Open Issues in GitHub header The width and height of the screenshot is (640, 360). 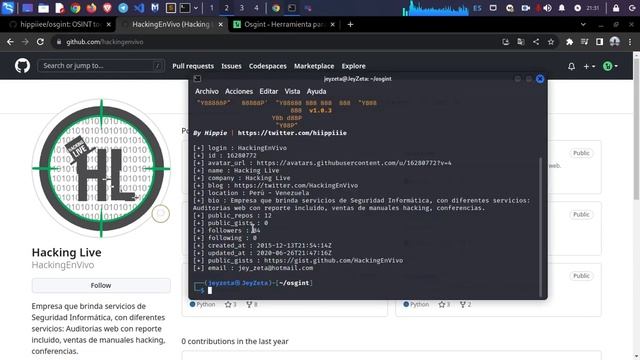[x=231, y=66]
